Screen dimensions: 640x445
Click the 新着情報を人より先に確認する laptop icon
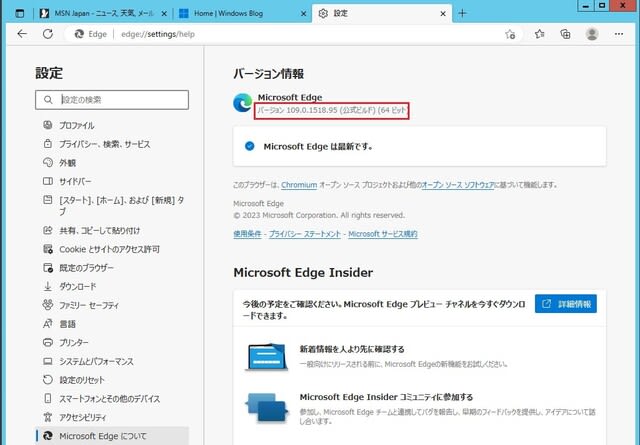pos(266,357)
